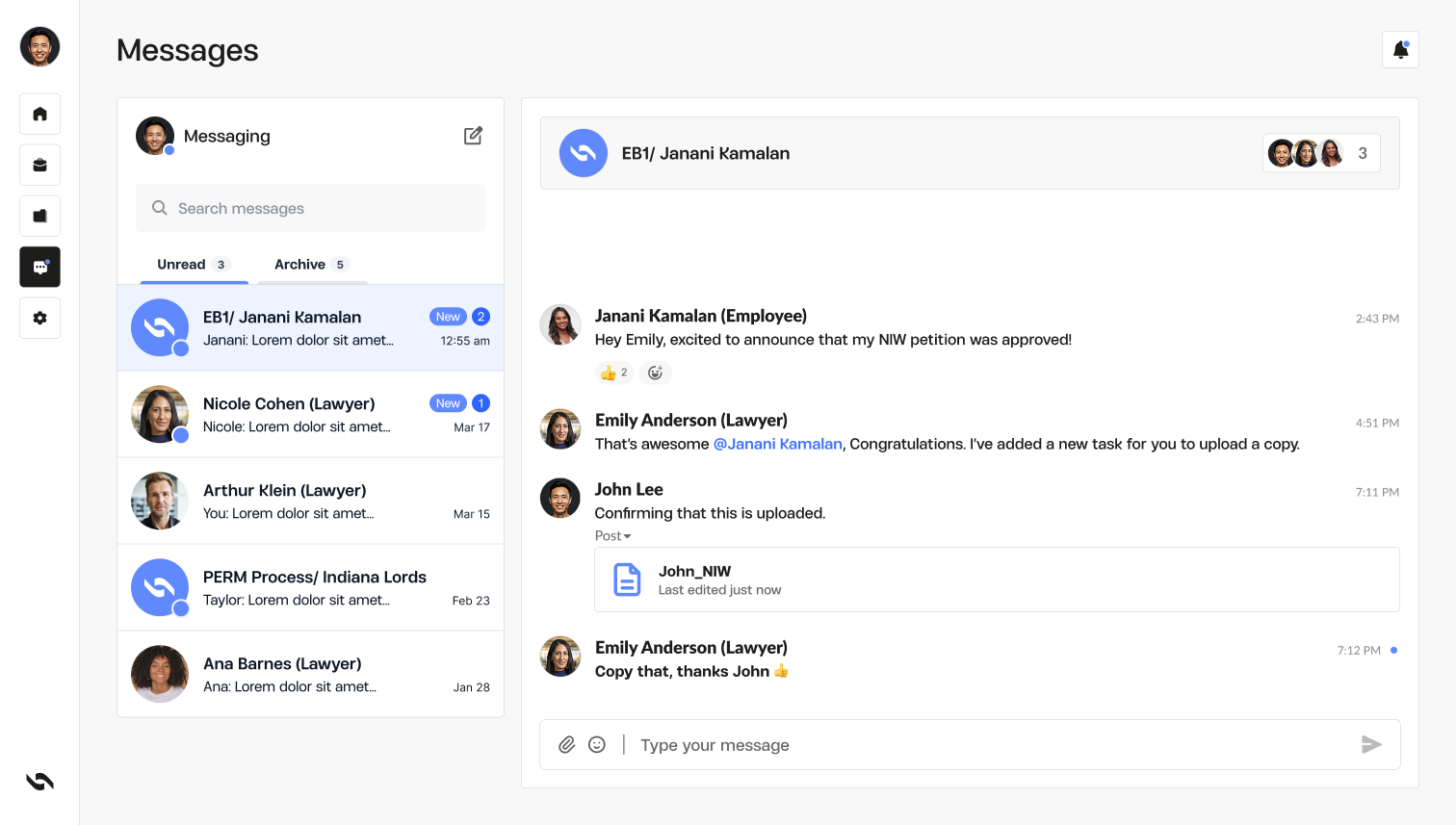Screen dimensions: 1456x825
Task: Focus the Search messages field
Action: 310,208
